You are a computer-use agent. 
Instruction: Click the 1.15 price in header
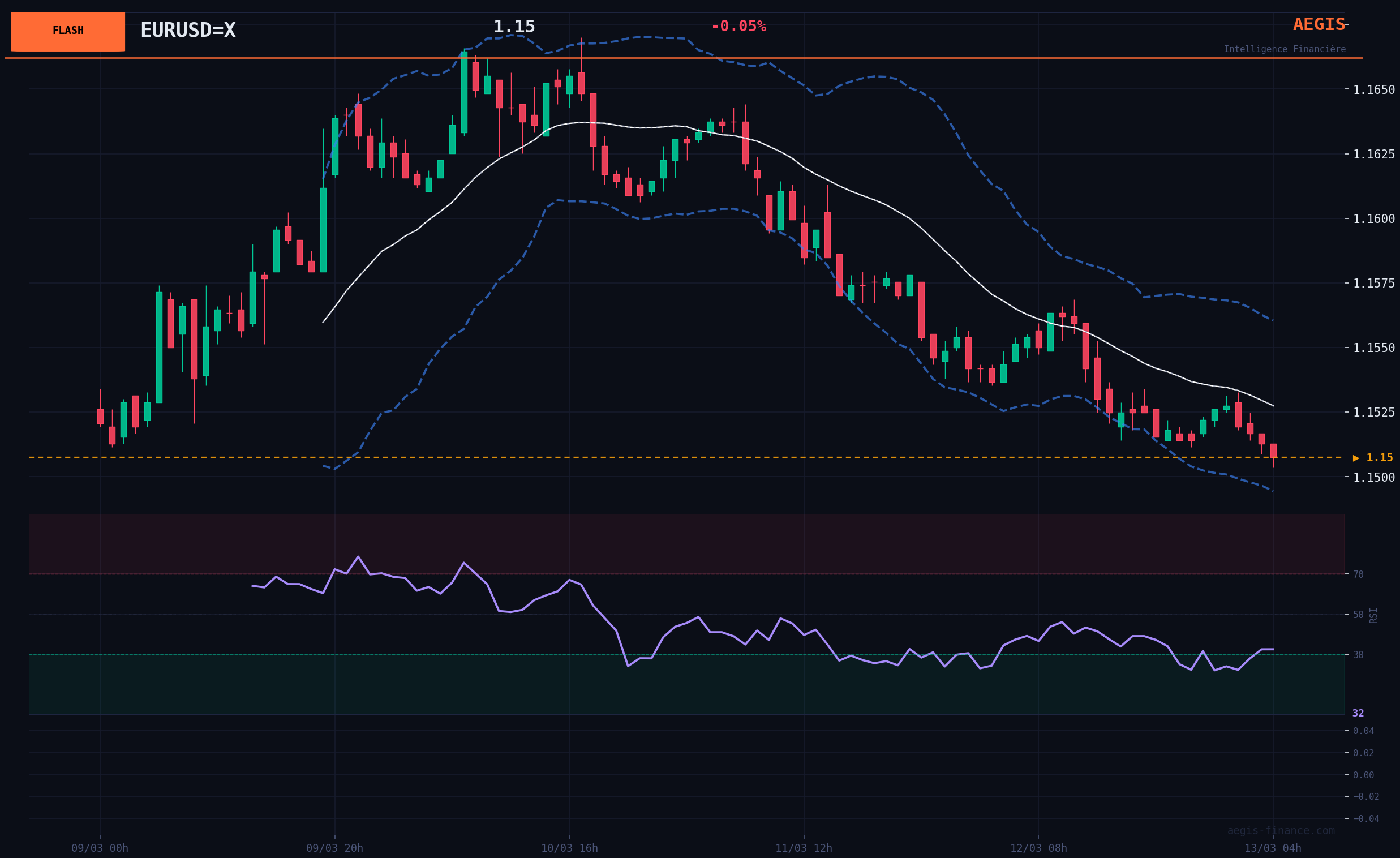click(514, 27)
